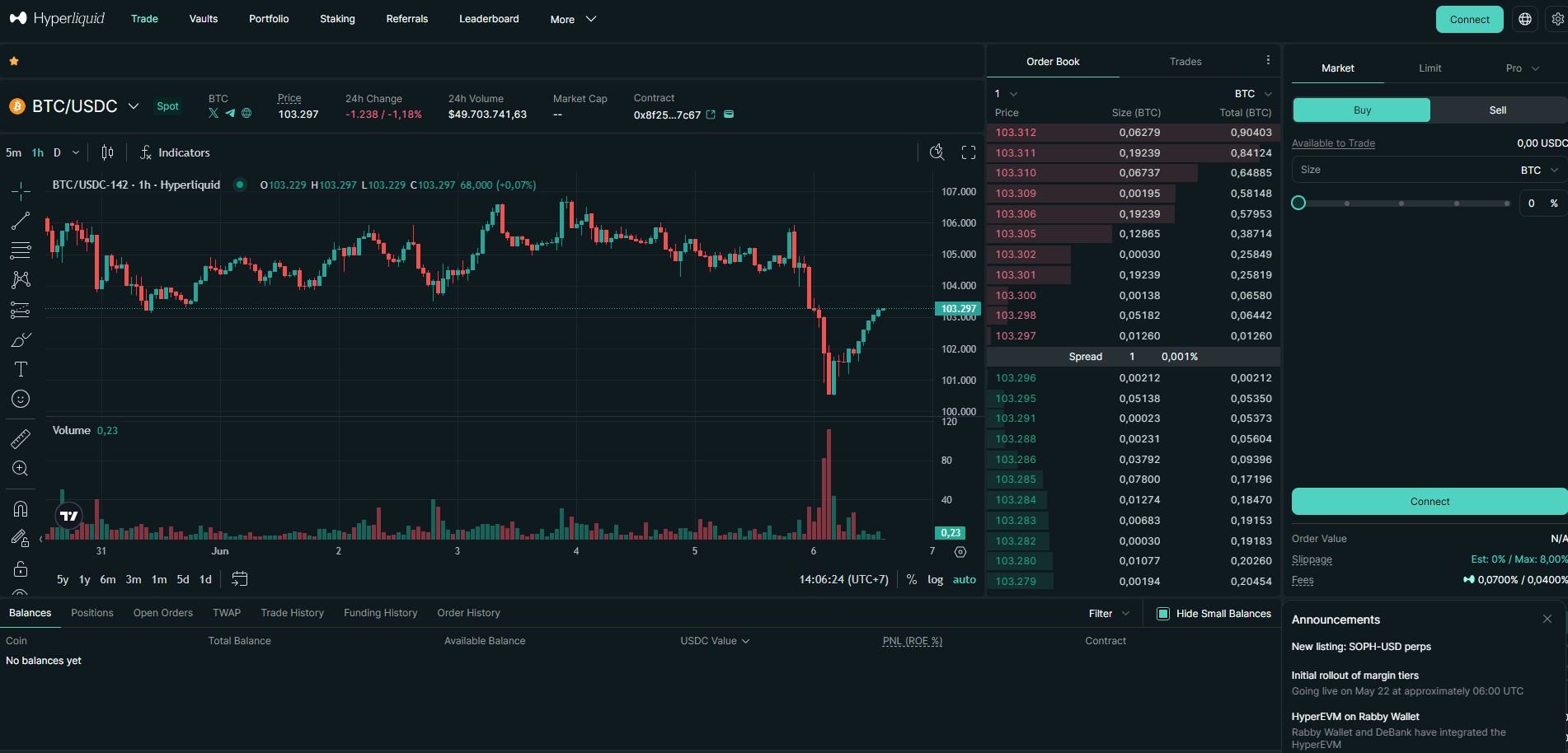Select the pattern drawing tool
The image size is (1568, 753).
(21, 279)
